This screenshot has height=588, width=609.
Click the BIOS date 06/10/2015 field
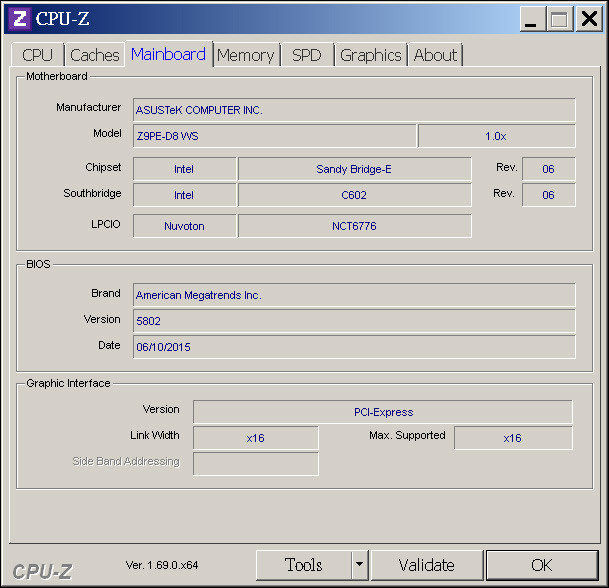click(x=354, y=347)
